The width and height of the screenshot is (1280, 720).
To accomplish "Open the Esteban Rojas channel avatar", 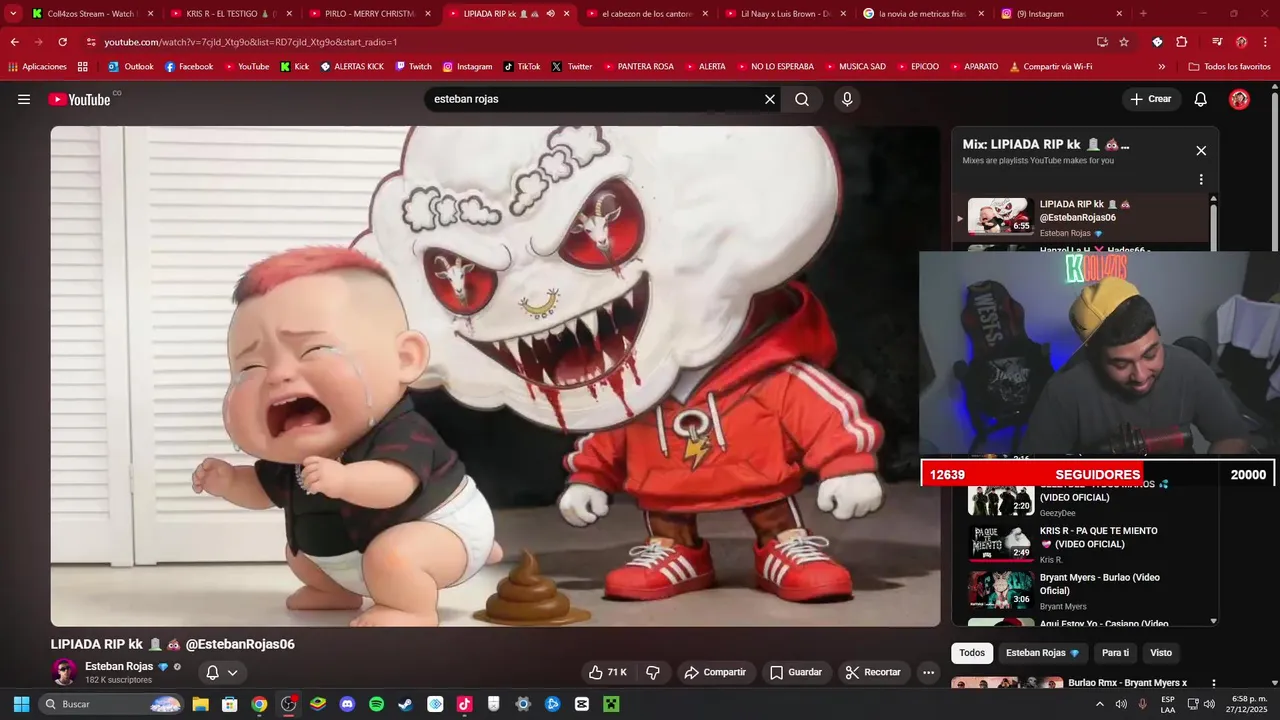I will [x=64, y=672].
